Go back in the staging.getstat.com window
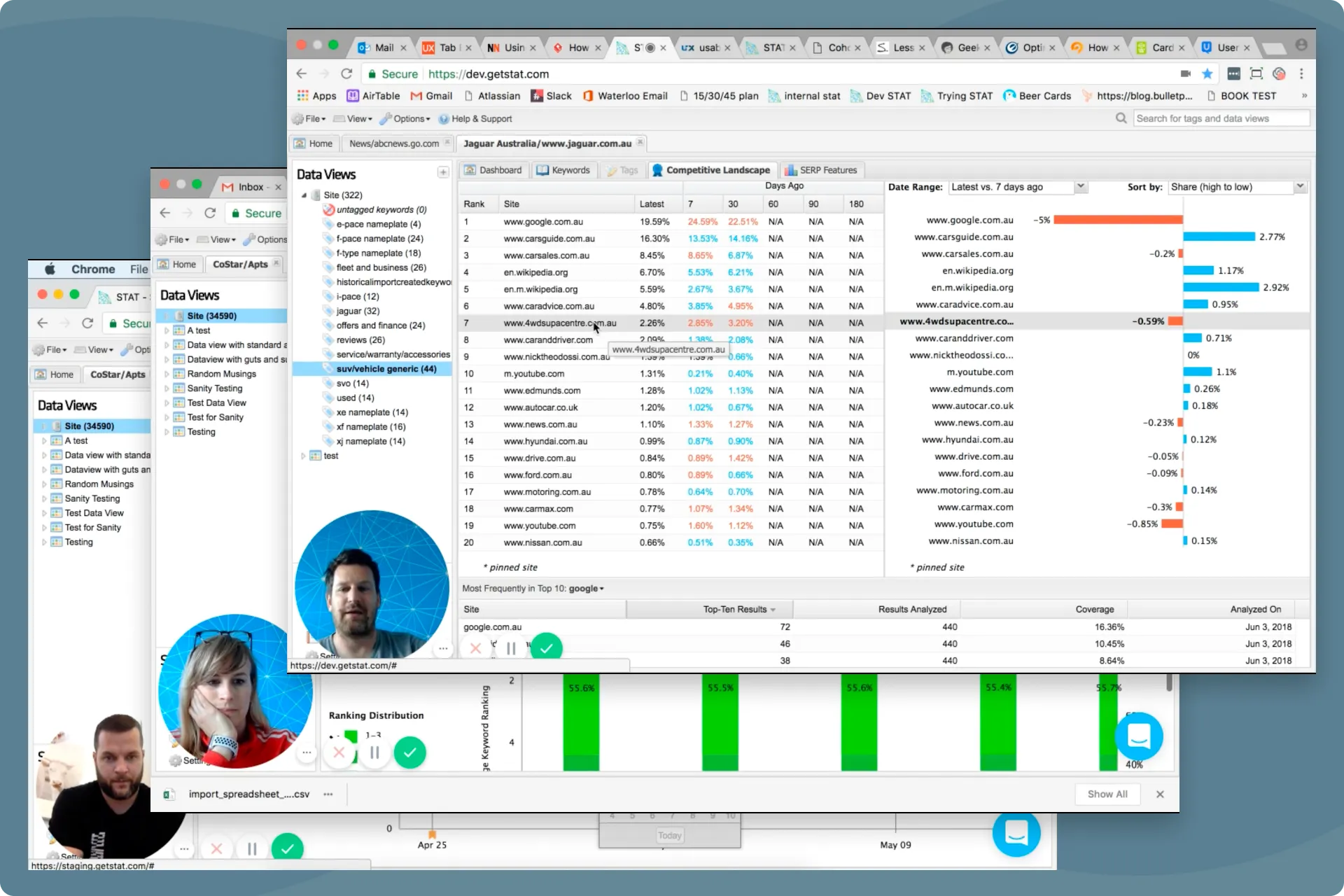The height and width of the screenshot is (896, 1344). tap(43, 323)
